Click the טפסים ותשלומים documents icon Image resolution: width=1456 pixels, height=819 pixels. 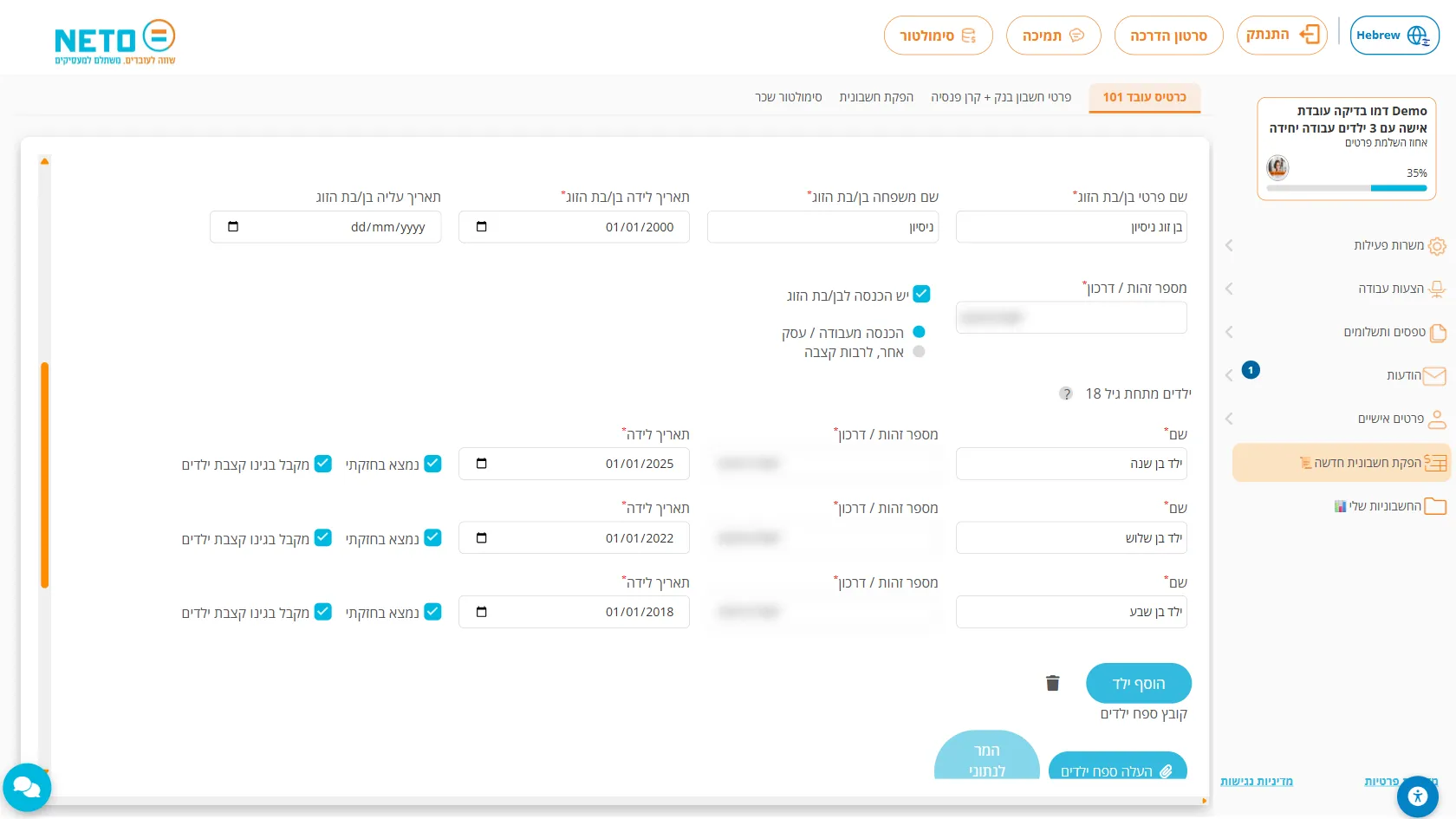coord(1437,333)
